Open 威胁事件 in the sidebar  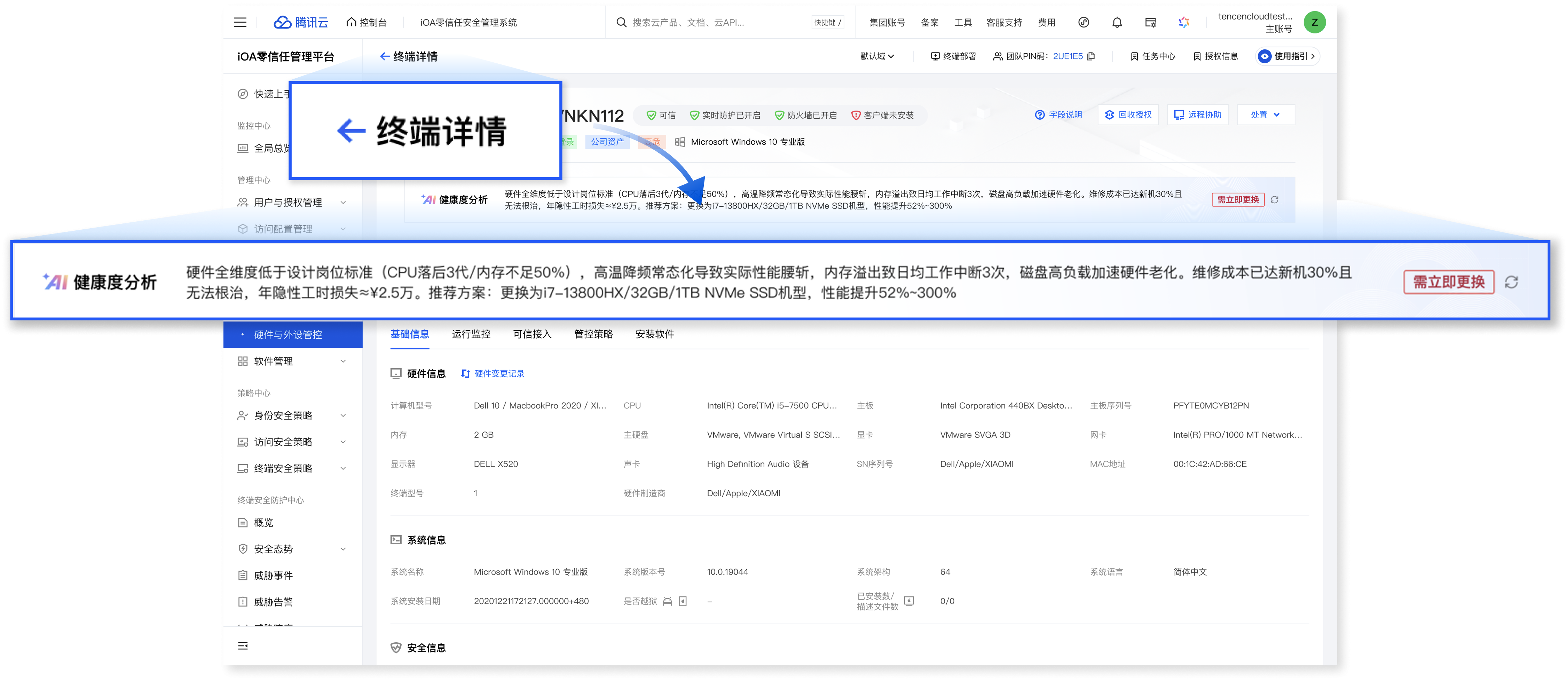[x=273, y=576]
